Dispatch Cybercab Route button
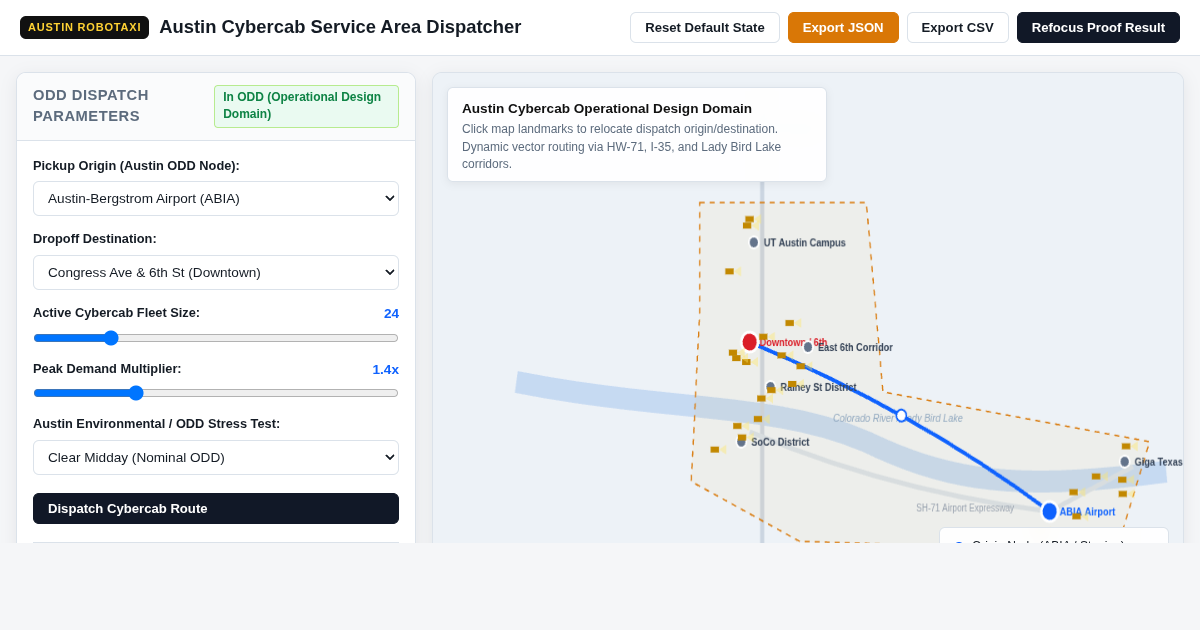Viewport: 1200px width, 630px height. (x=216, y=508)
